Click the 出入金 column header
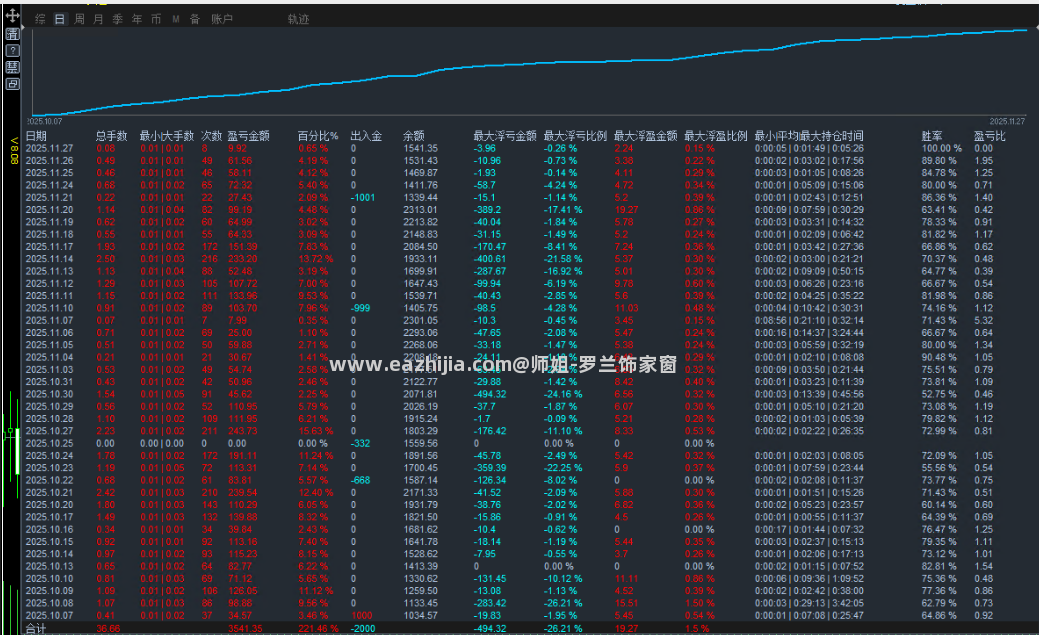Viewport: 1039px width, 635px height. [366, 136]
